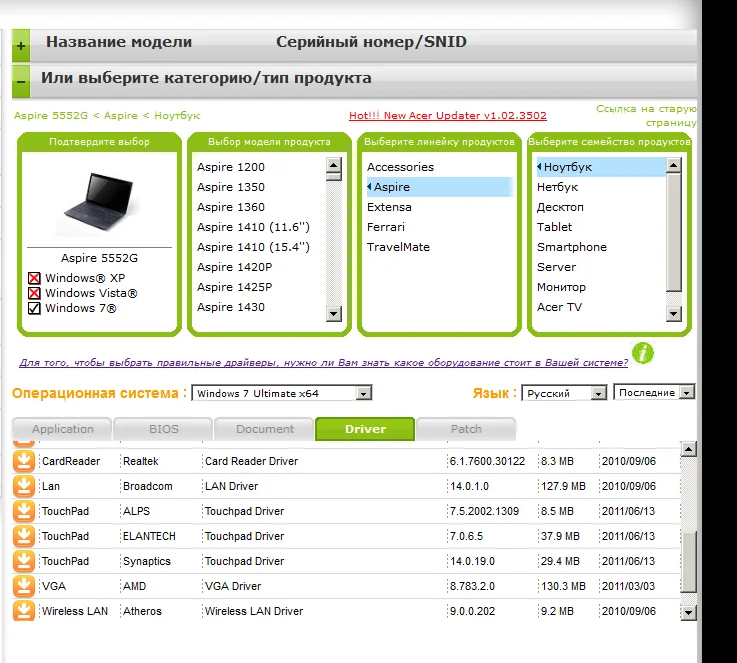Viewport: 737px width, 663px height.
Task: Select Aspire 1410 (11.6'') model
Action: 253,227
